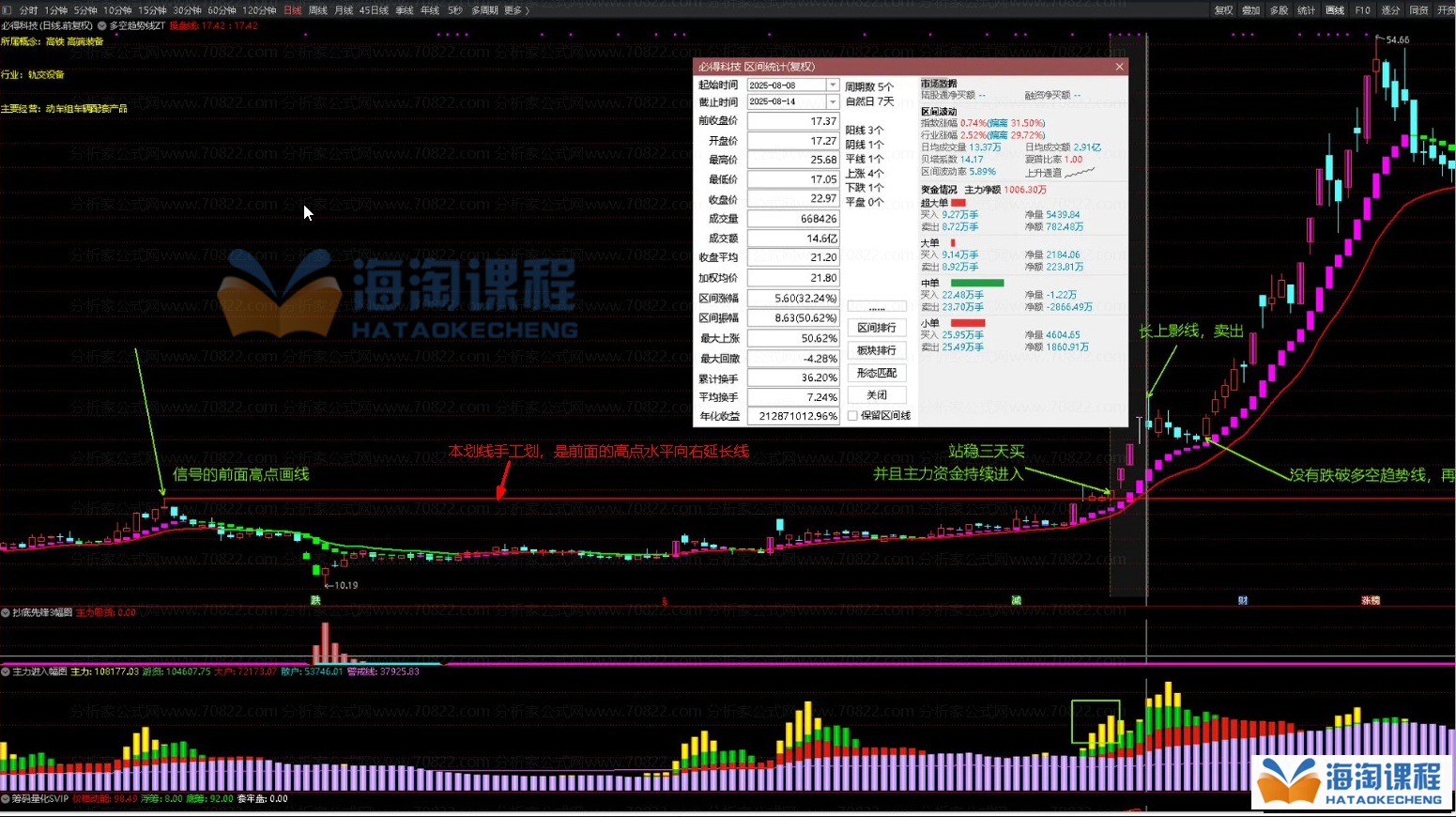Open the 起始时间 date dropdown
Image resolution: width=1456 pixels, height=817 pixels.
[x=832, y=85]
